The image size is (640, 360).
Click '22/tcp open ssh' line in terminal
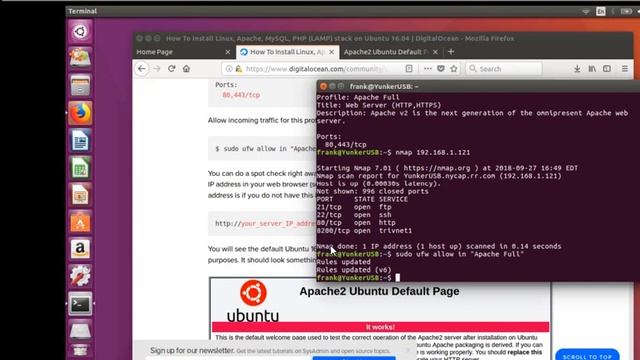tap(354, 215)
